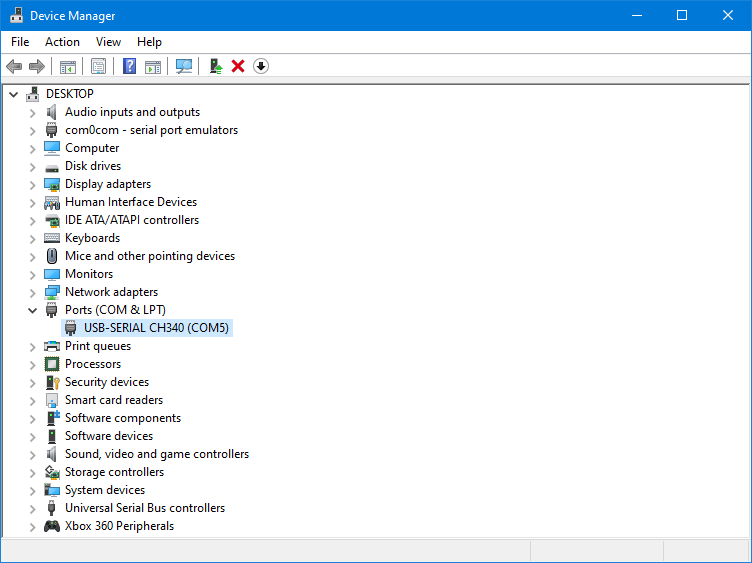Click Scan for hardware changes icon
Image resolution: width=752 pixels, height=563 pixels.
coord(184,66)
